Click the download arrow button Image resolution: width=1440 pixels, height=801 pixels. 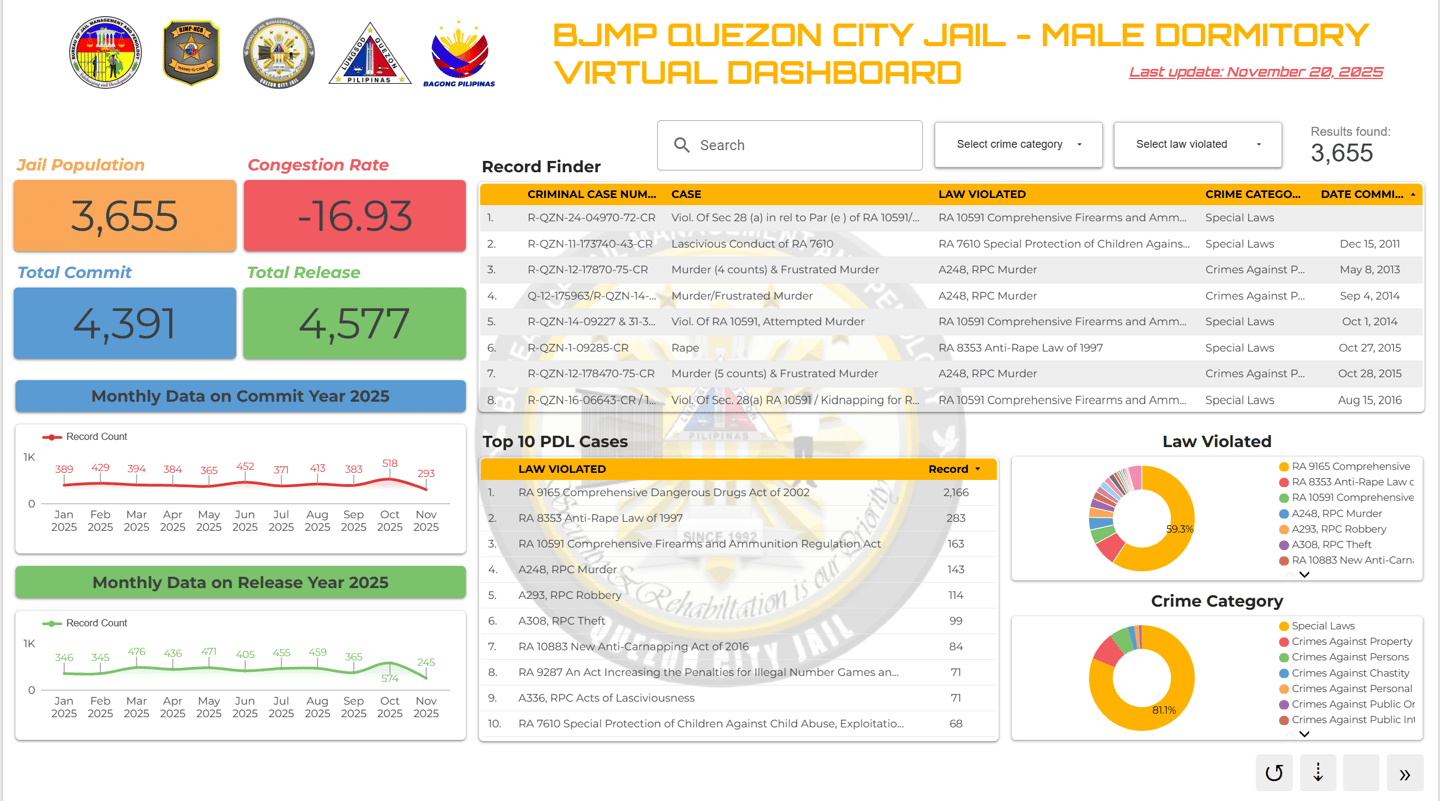(1318, 773)
